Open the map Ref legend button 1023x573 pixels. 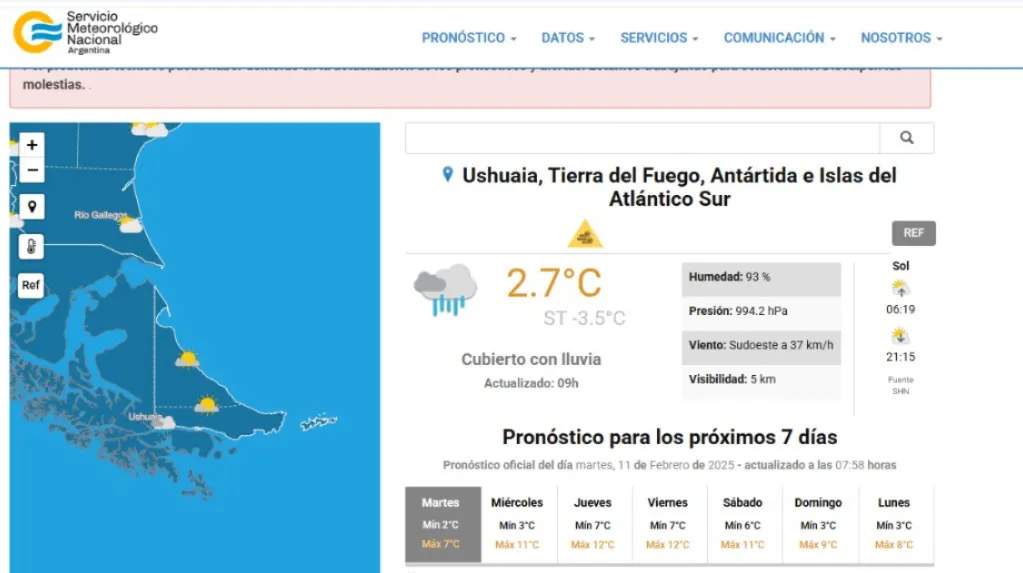tap(32, 285)
